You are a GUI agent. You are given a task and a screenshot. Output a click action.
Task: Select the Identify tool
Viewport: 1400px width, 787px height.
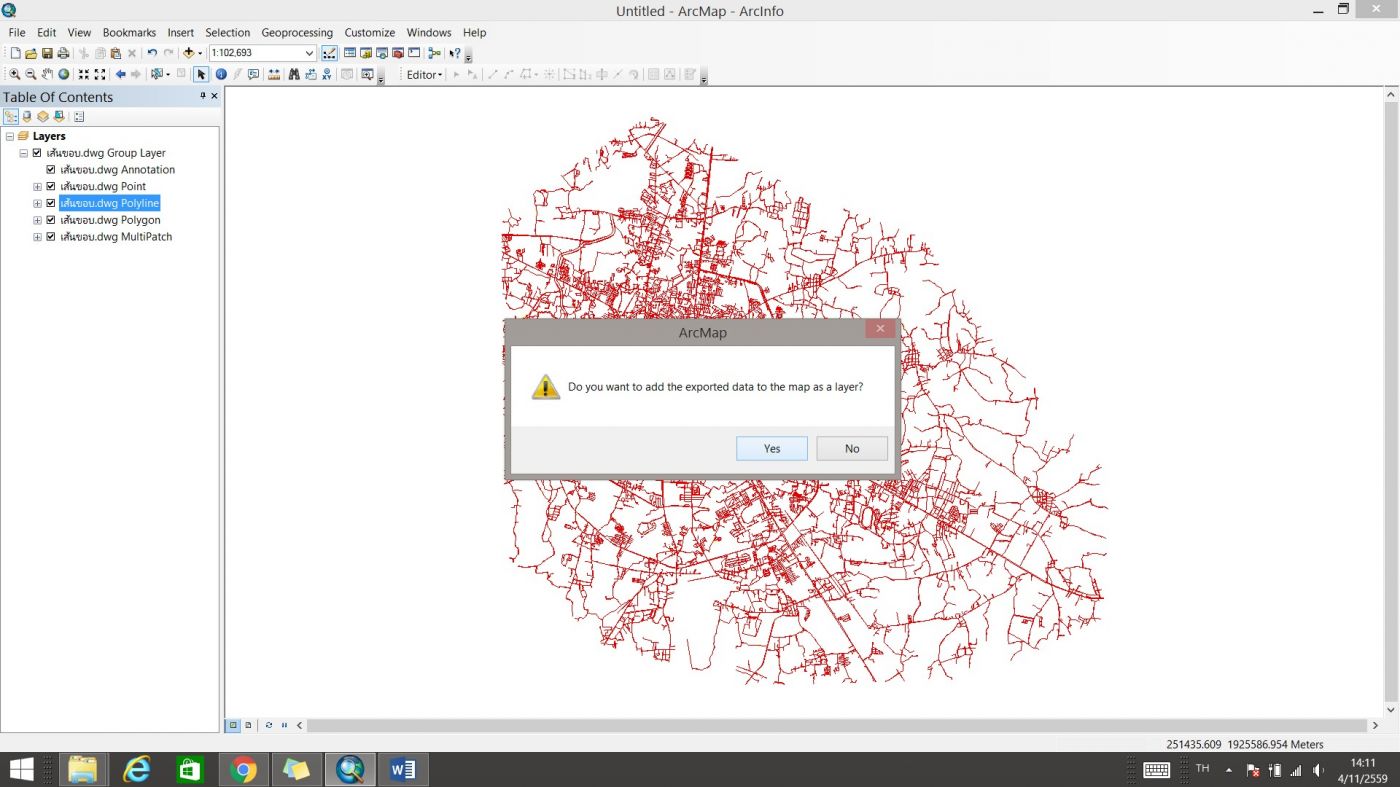pyautogui.click(x=221, y=75)
